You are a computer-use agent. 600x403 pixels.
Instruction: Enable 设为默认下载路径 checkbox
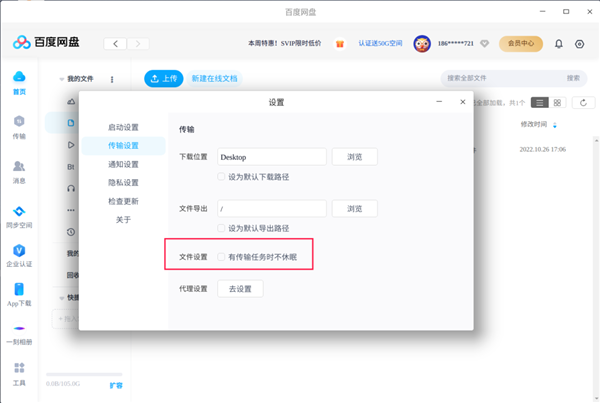click(x=222, y=176)
